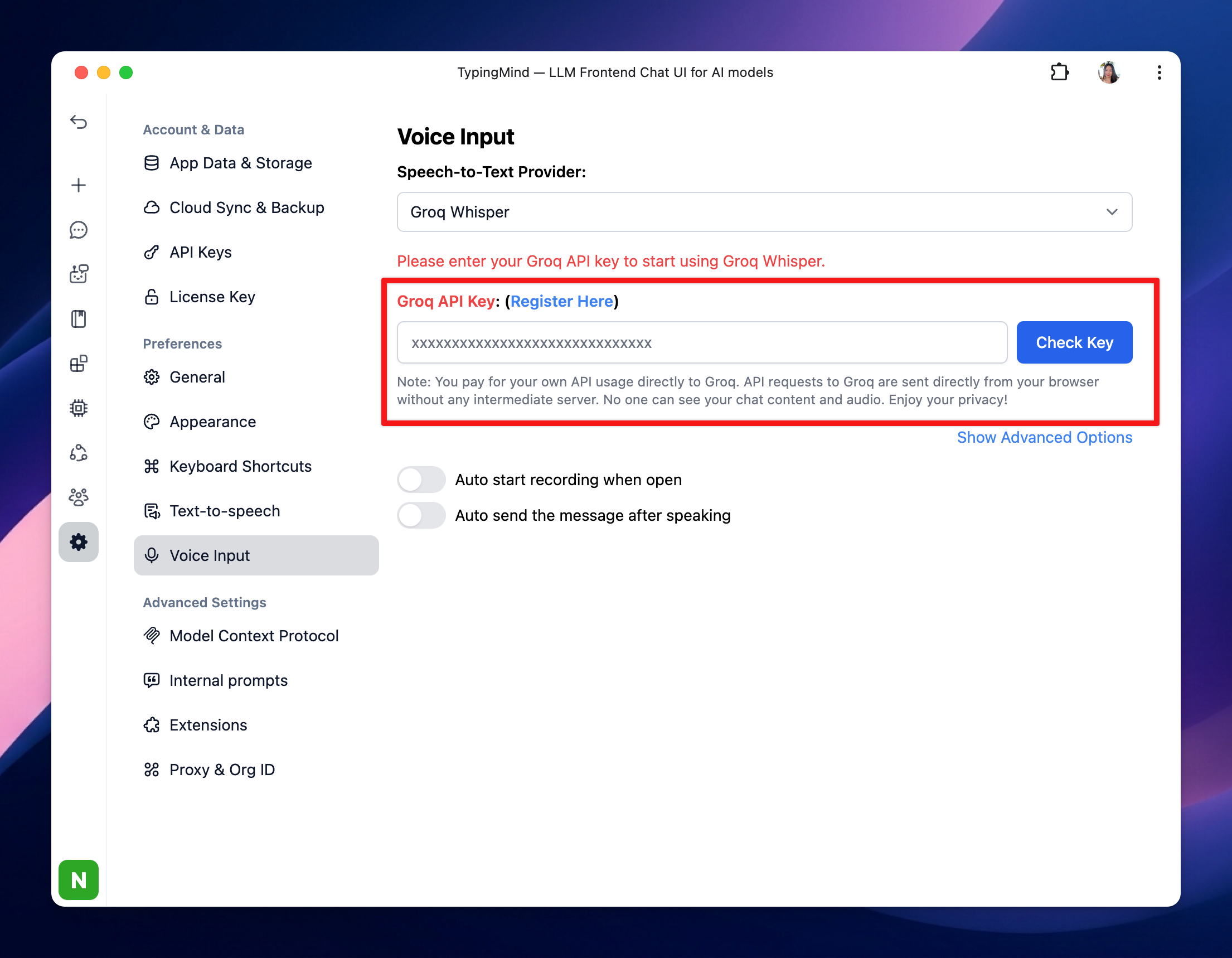Switch to Appearance settings
Image resolution: width=1232 pixels, height=958 pixels.
[x=256, y=422]
